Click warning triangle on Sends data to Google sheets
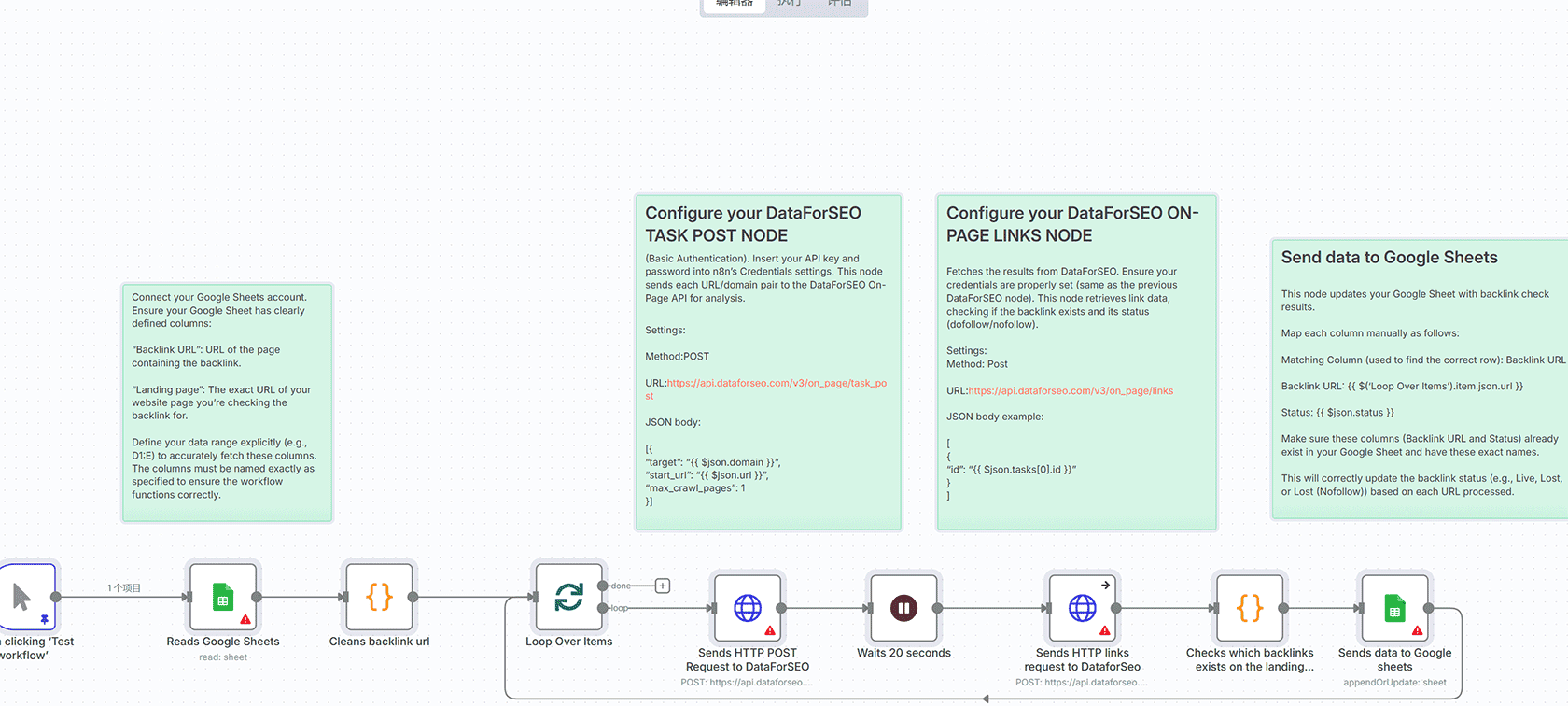This screenshot has width=1568, height=706. point(1417,630)
